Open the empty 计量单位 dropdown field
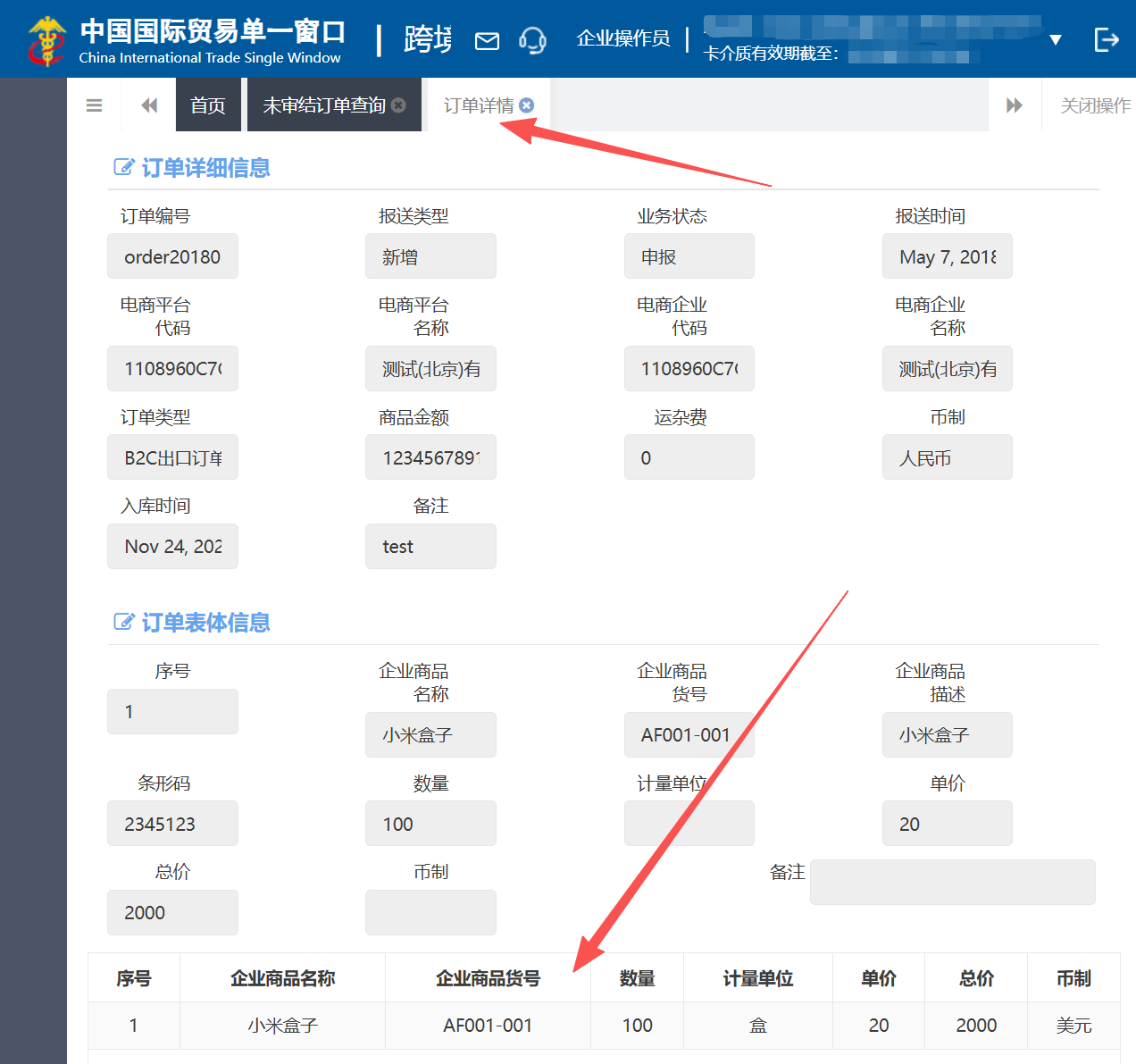 tap(689, 823)
